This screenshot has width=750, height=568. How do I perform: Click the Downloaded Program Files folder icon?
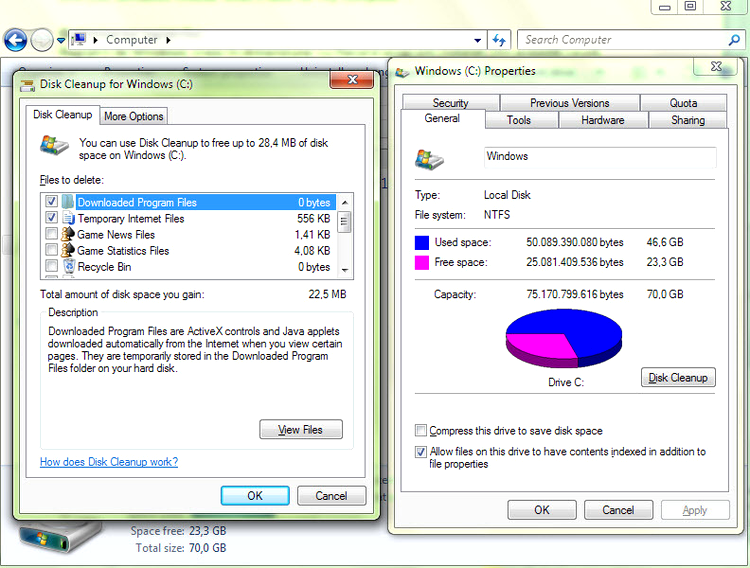(68, 201)
